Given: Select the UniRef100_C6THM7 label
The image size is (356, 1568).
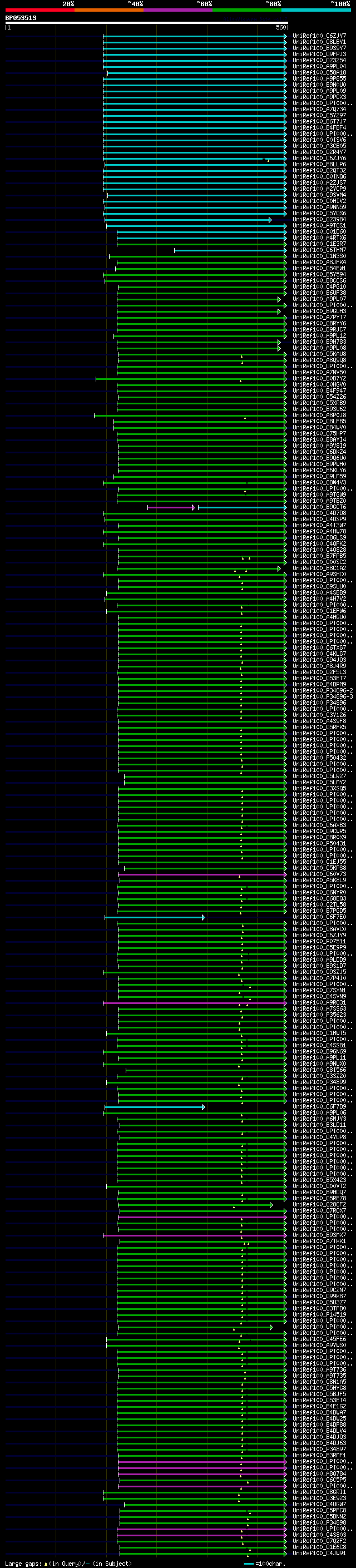Looking at the screenshot, I should click(319, 250).
